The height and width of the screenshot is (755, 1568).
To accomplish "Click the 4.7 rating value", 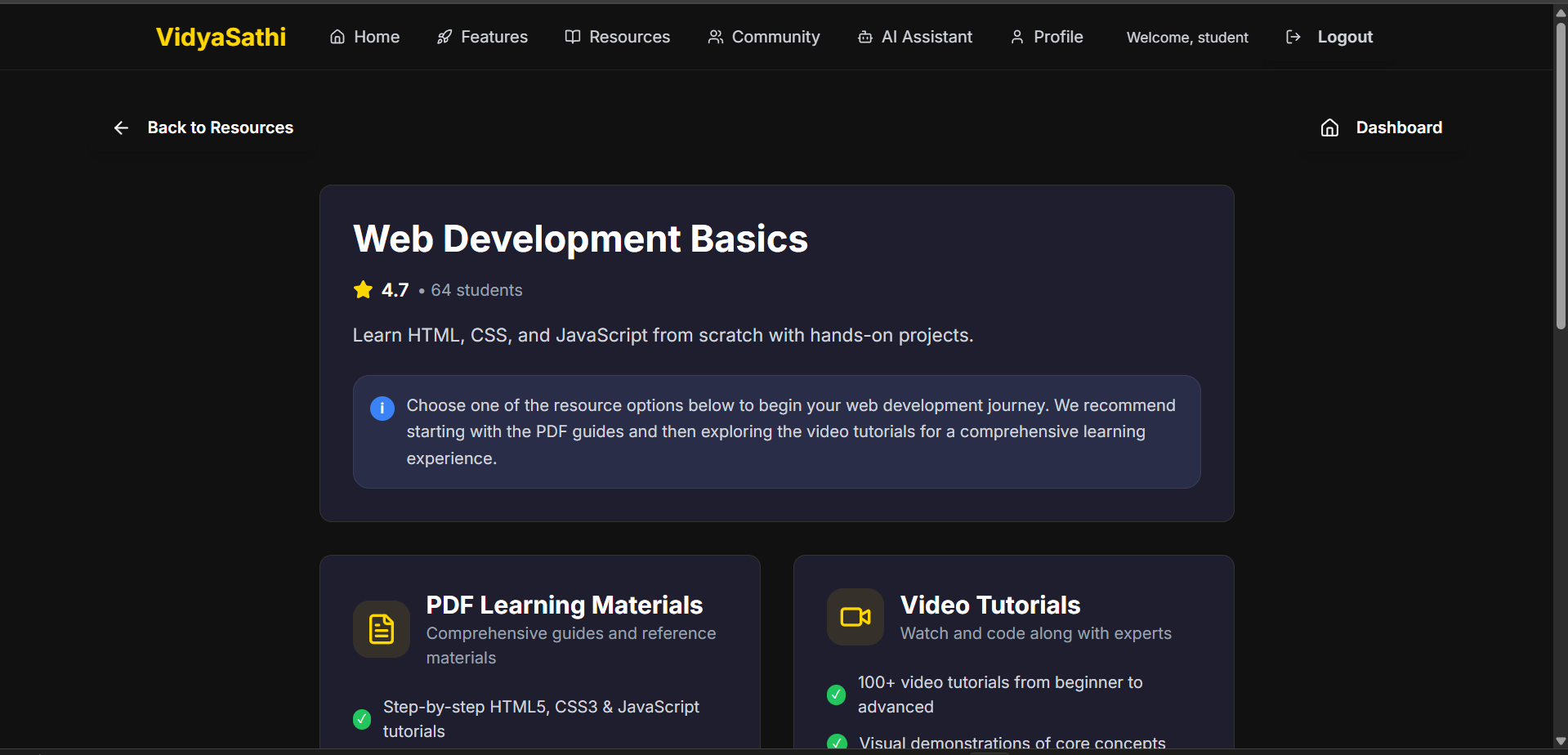I will pos(395,290).
